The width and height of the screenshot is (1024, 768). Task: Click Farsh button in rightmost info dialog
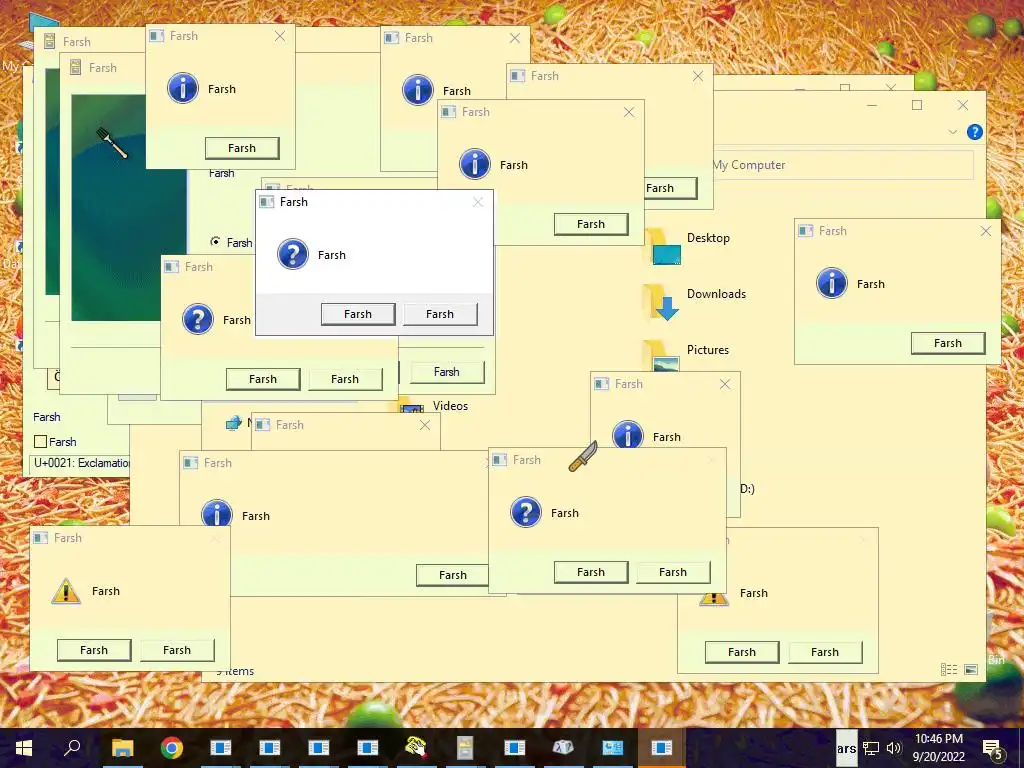coord(948,344)
